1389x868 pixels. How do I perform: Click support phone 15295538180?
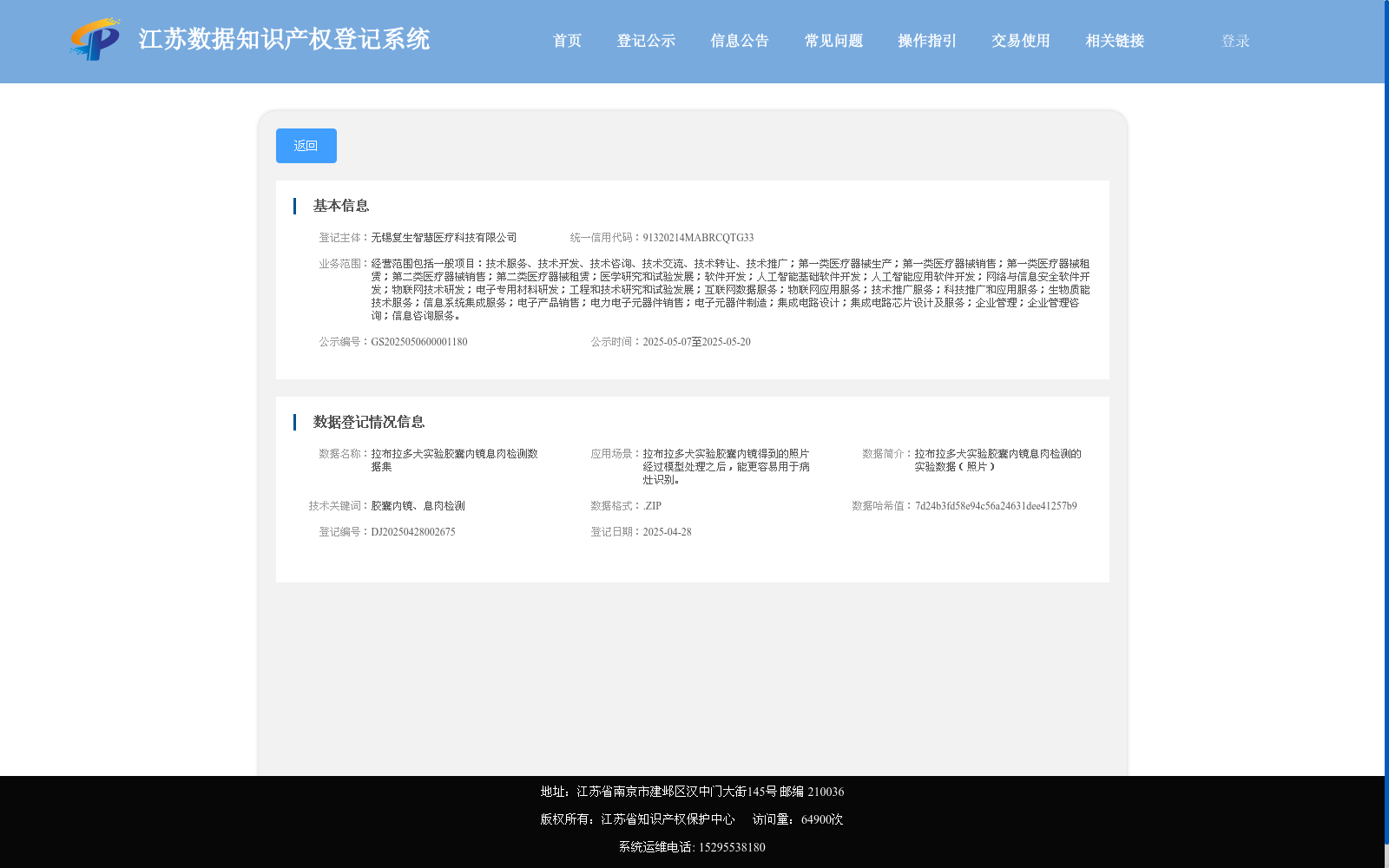tap(732, 847)
